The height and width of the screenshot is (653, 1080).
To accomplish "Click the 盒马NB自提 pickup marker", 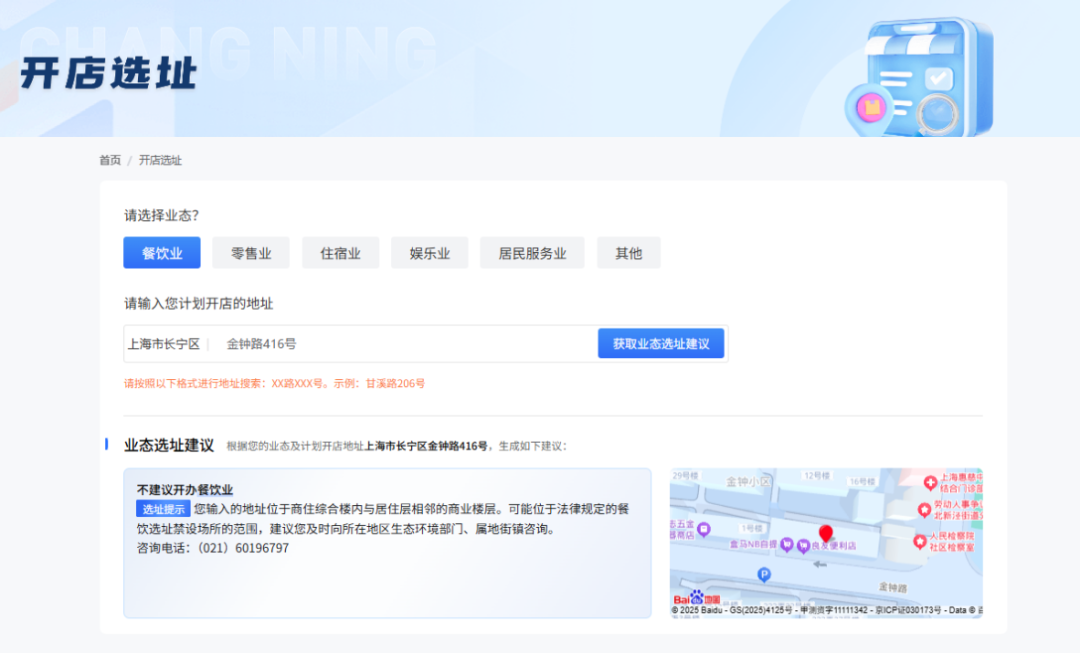I will pos(787,544).
